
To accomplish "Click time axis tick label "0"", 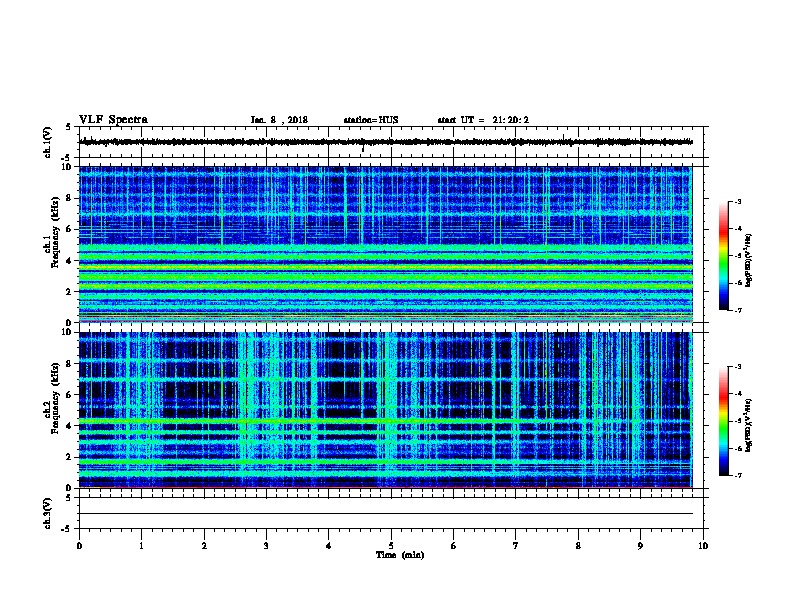I will coord(79,546).
